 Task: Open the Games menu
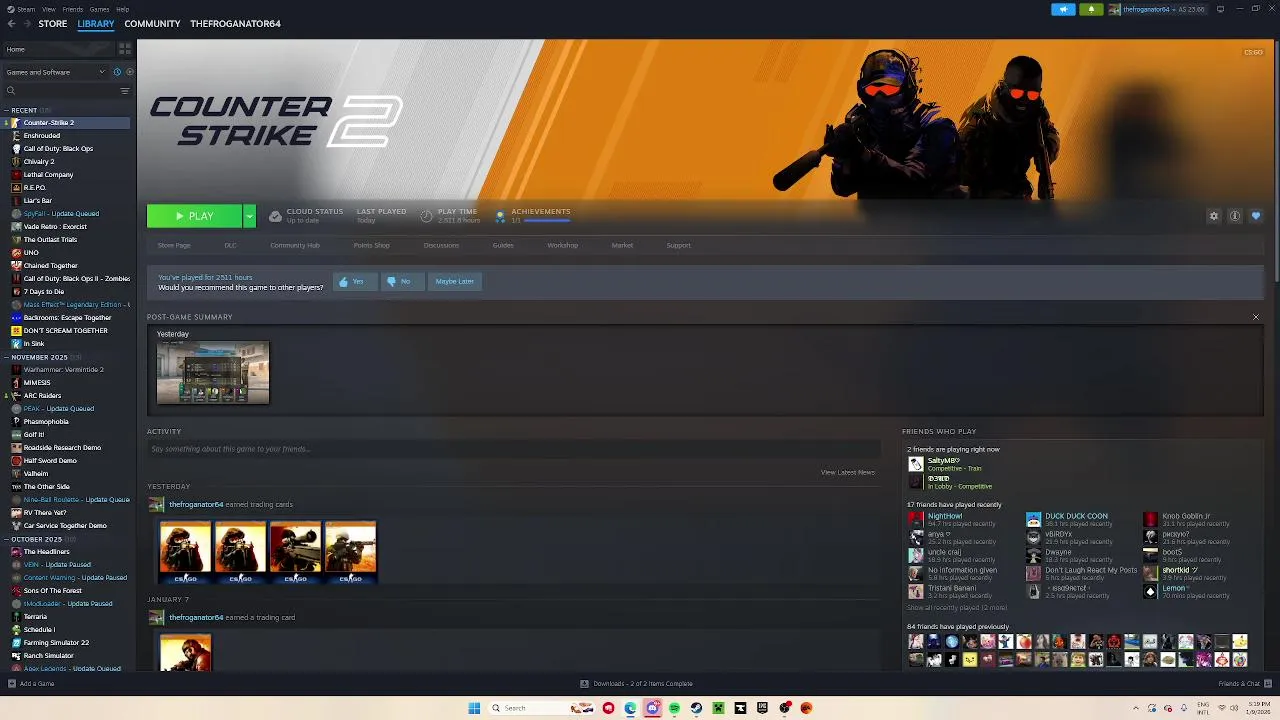coord(100,9)
